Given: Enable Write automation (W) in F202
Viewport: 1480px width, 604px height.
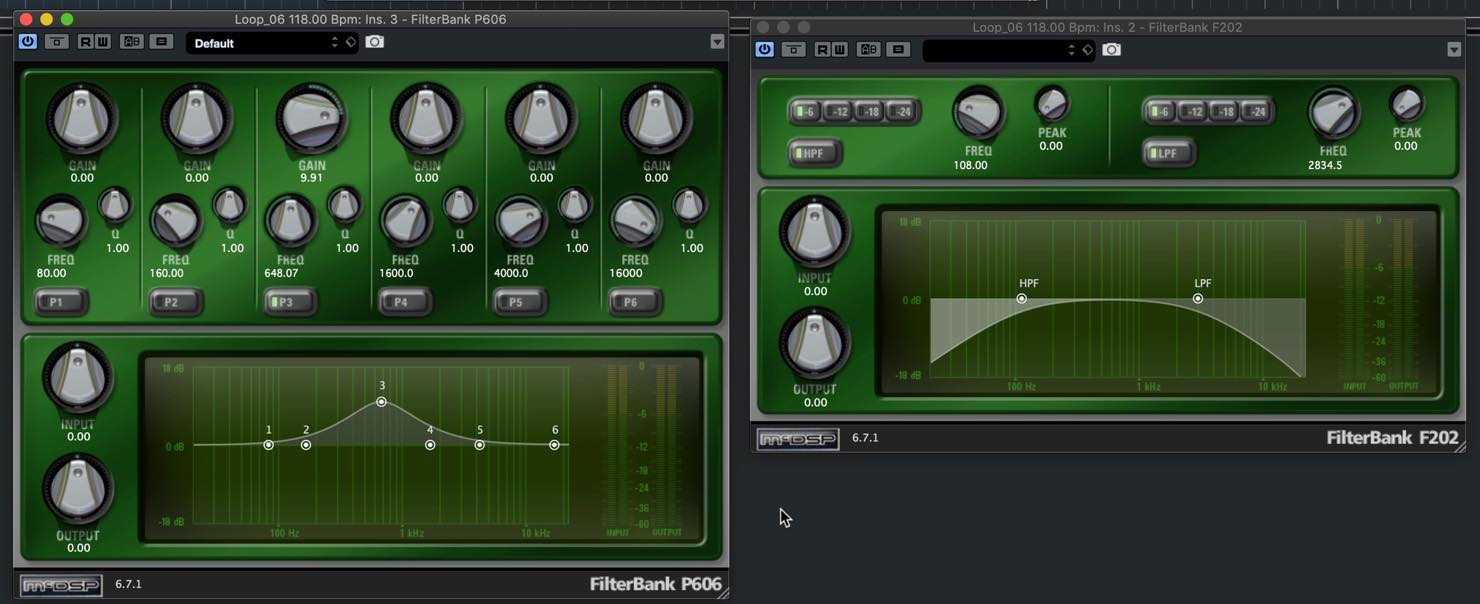Looking at the screenshot, I should click(839, 49).
